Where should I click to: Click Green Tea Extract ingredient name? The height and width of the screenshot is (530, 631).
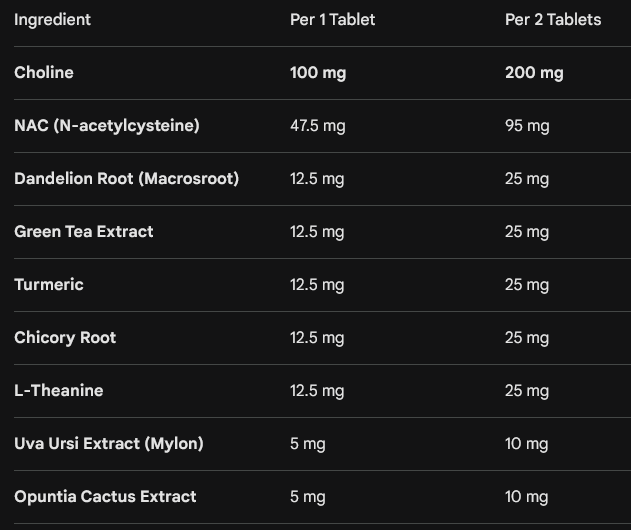point(84,232)
